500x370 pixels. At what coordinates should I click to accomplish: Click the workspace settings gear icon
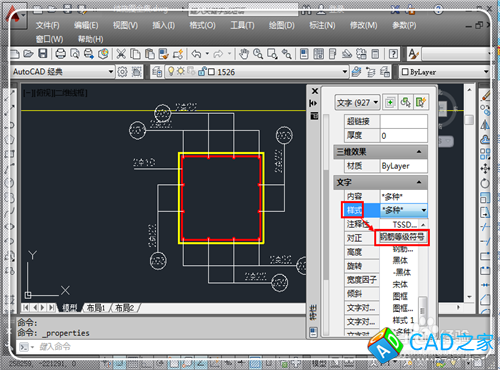(122, 72)
